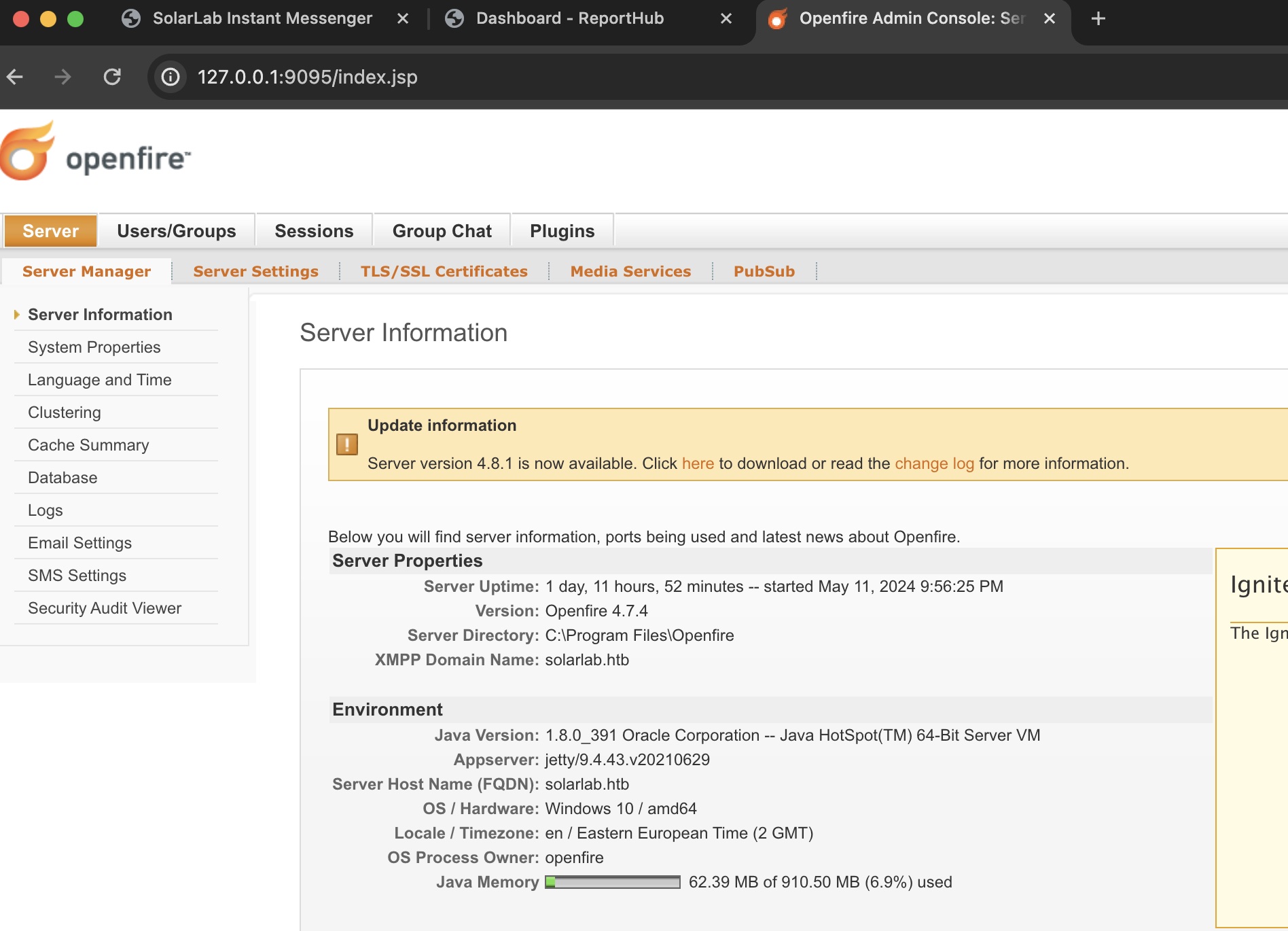This screenshot has height=931, width=1288.
Task: Open Media Services submenu
Action: point(630,271)
